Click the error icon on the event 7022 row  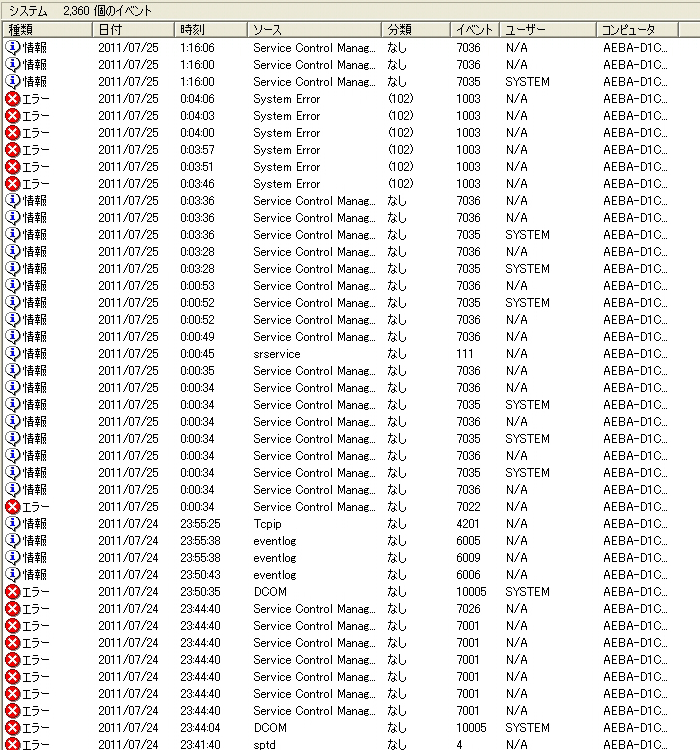point(13,507)
